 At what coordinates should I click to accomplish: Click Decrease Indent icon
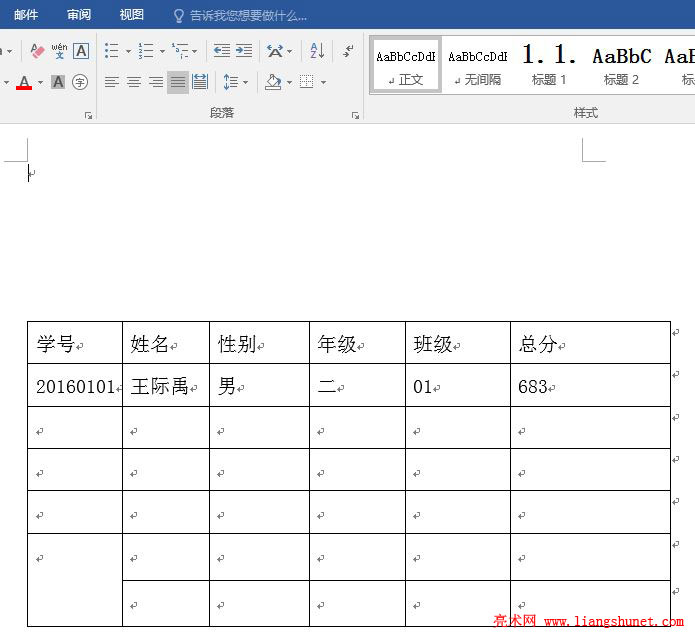tap(222, 51)
